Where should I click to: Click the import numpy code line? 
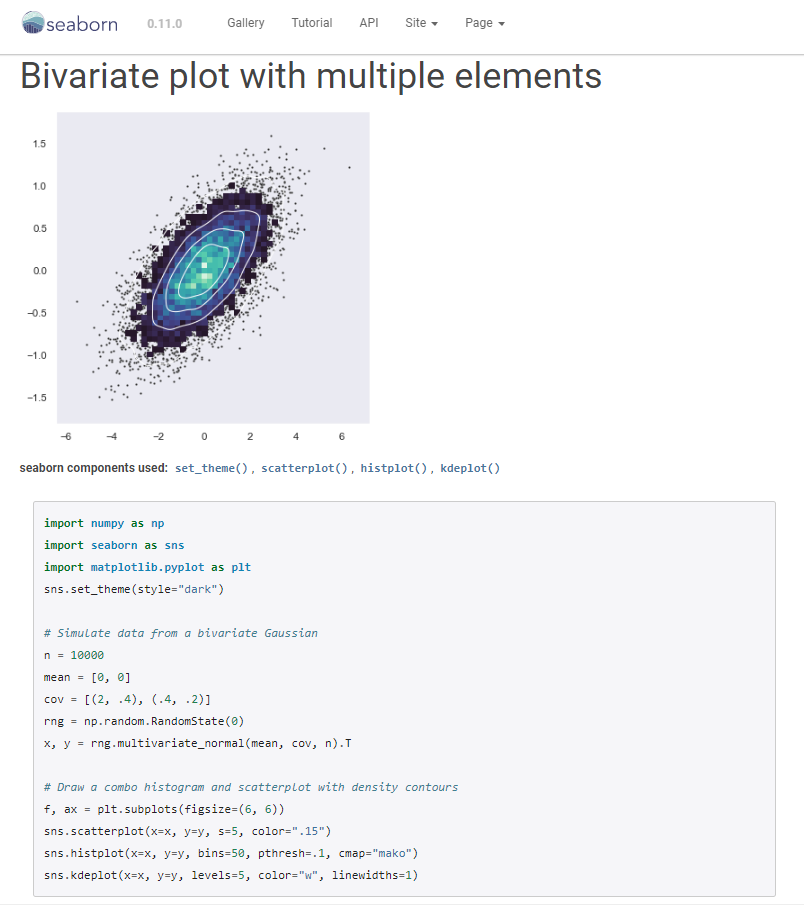(104, 523)
